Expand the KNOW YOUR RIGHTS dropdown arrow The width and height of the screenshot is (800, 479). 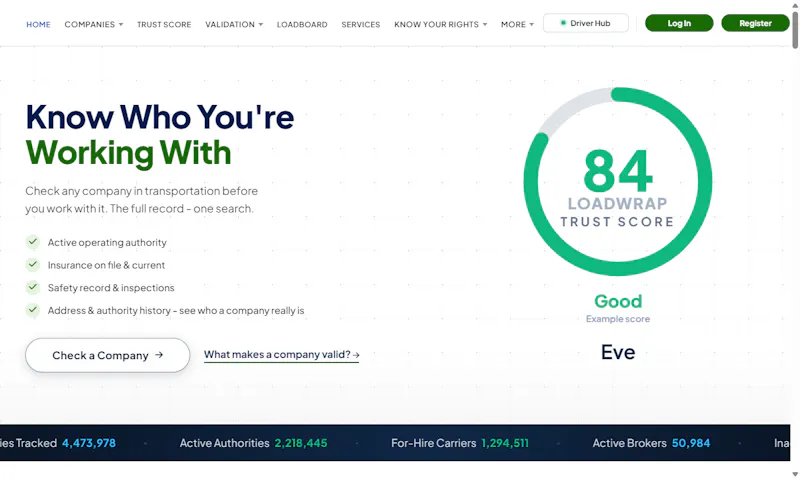485,24
